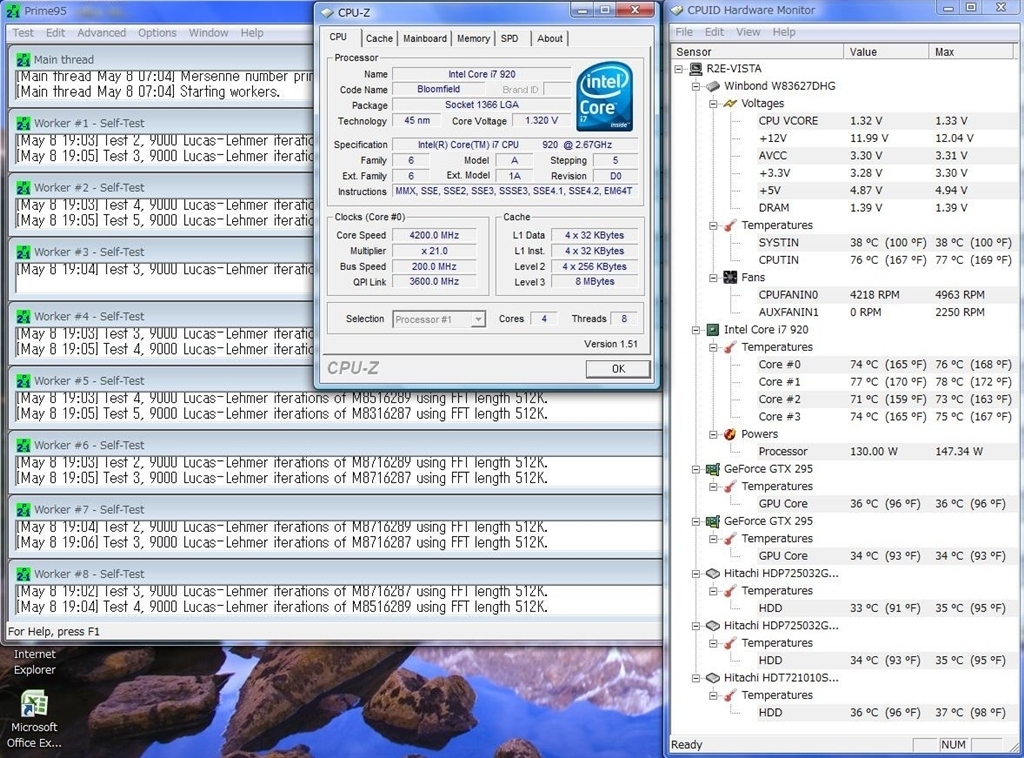
Task: Click the Winbond W83627DHG chip icon
Action: click(713, 86)
